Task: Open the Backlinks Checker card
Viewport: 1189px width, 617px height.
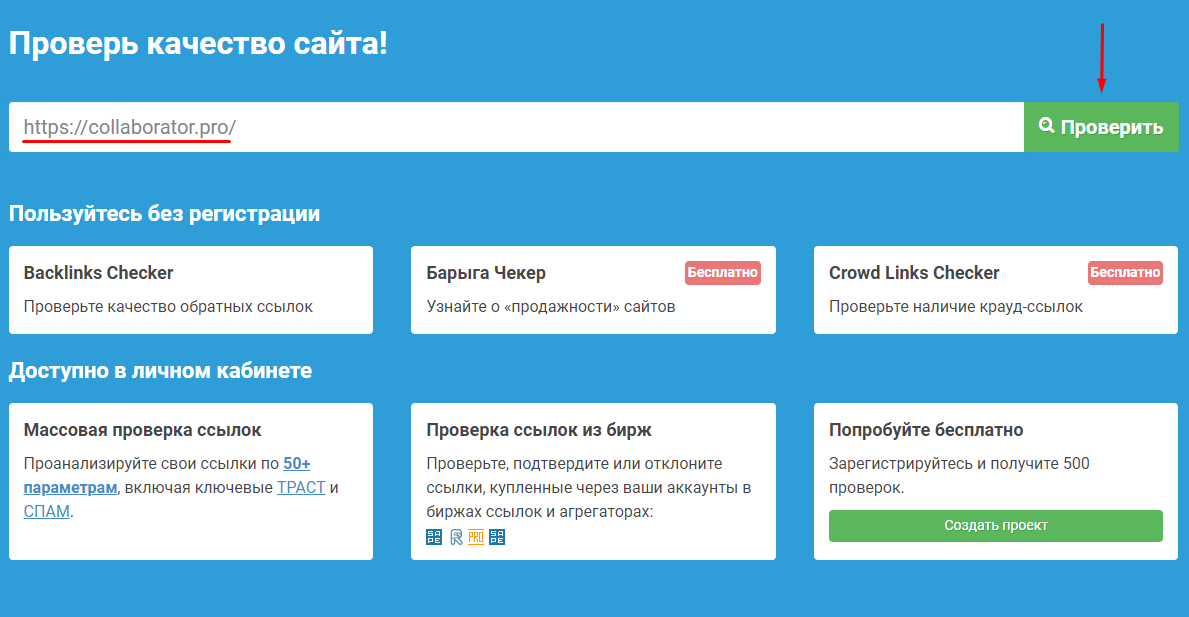Action: [190, 289]
